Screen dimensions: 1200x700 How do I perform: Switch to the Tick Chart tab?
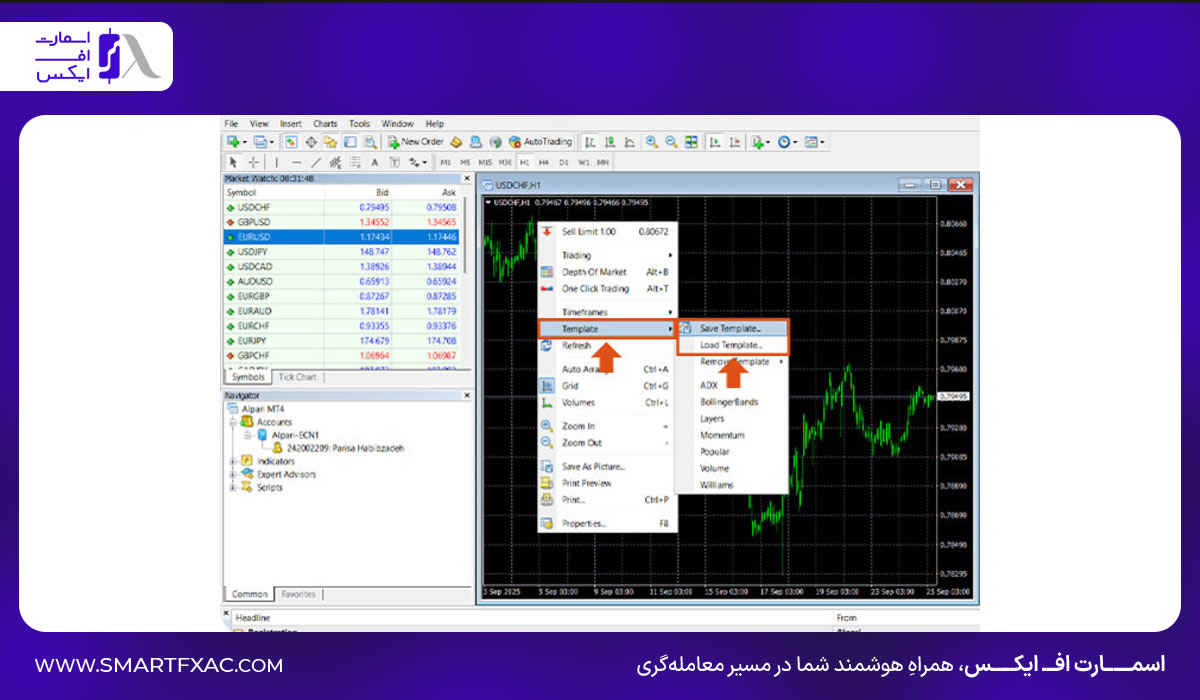[x=297, y=377]
